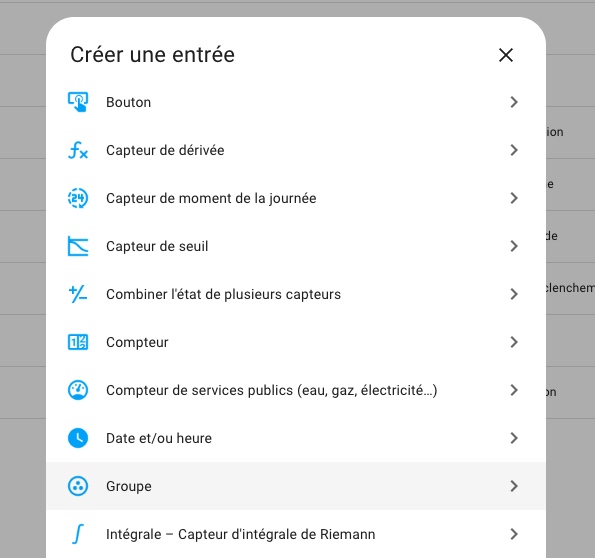Open the Capteur de seuil chevron
Viewport: 595px width, 558px height.
click(514, 246)
